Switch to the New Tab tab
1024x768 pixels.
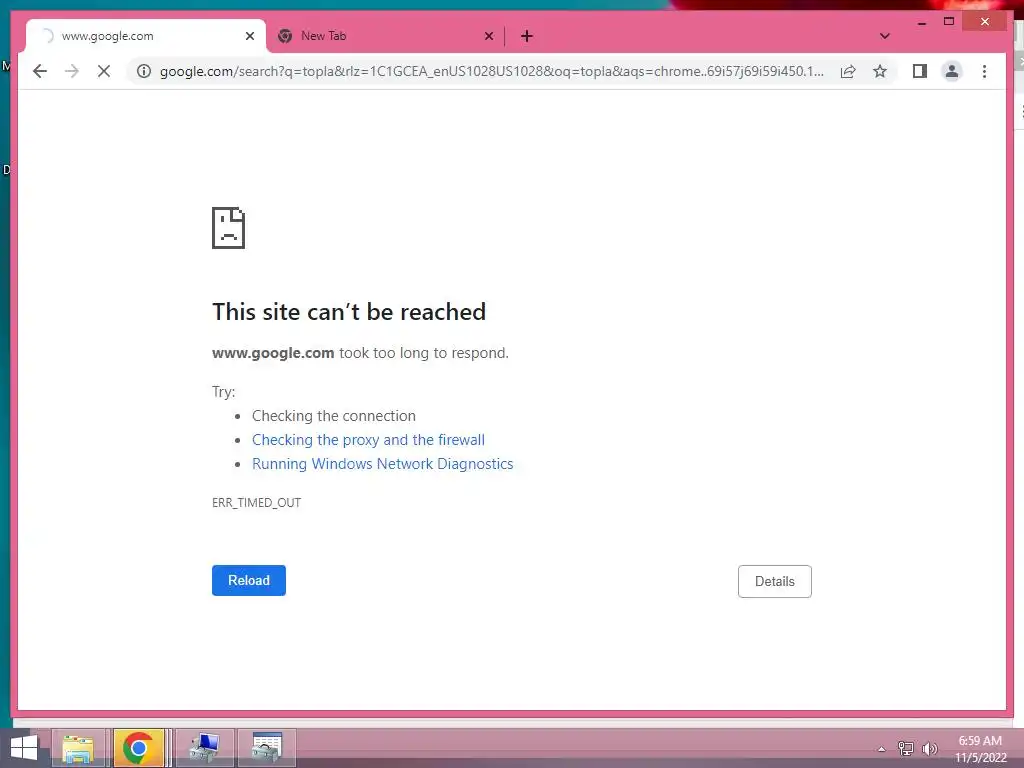(x=384, y=37)
